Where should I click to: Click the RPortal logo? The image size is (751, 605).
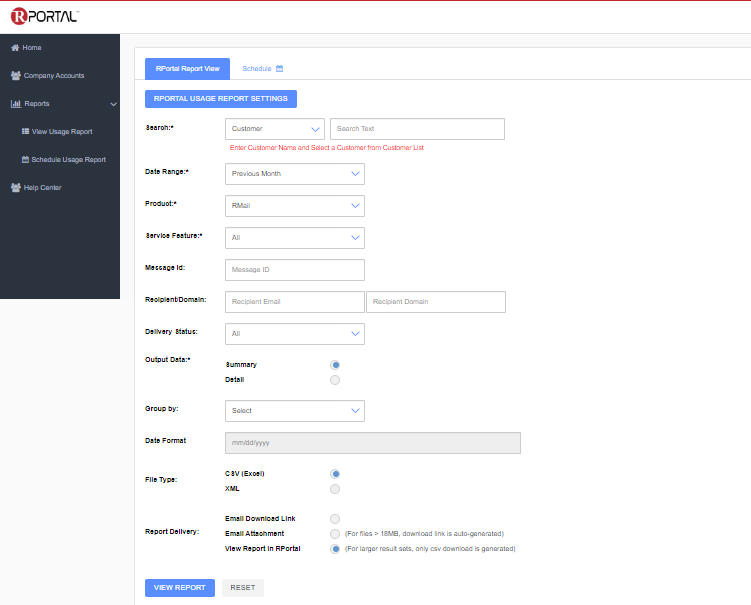click(45, 16)
